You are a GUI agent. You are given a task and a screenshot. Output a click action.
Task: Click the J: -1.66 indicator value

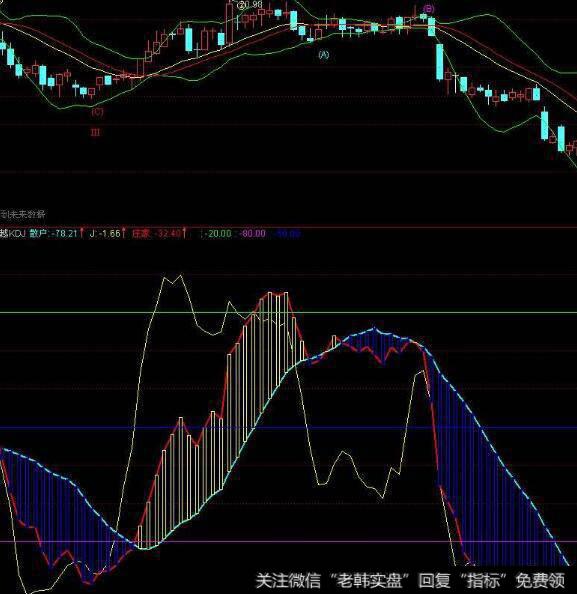pos(105,233)
